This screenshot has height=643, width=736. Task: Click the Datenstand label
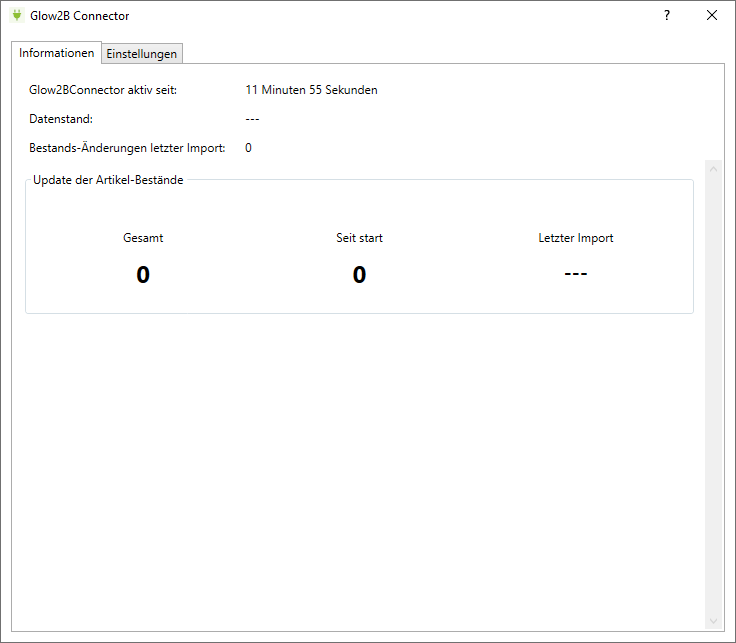[61, 119]
